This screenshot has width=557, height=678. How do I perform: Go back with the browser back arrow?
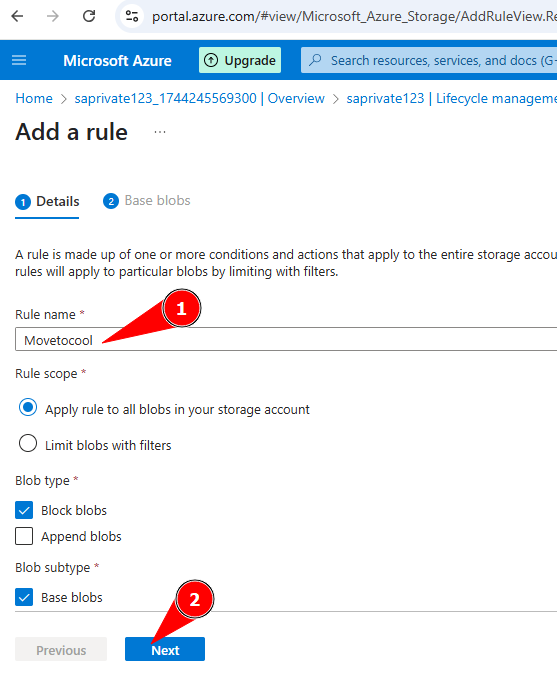click(17, 16)
